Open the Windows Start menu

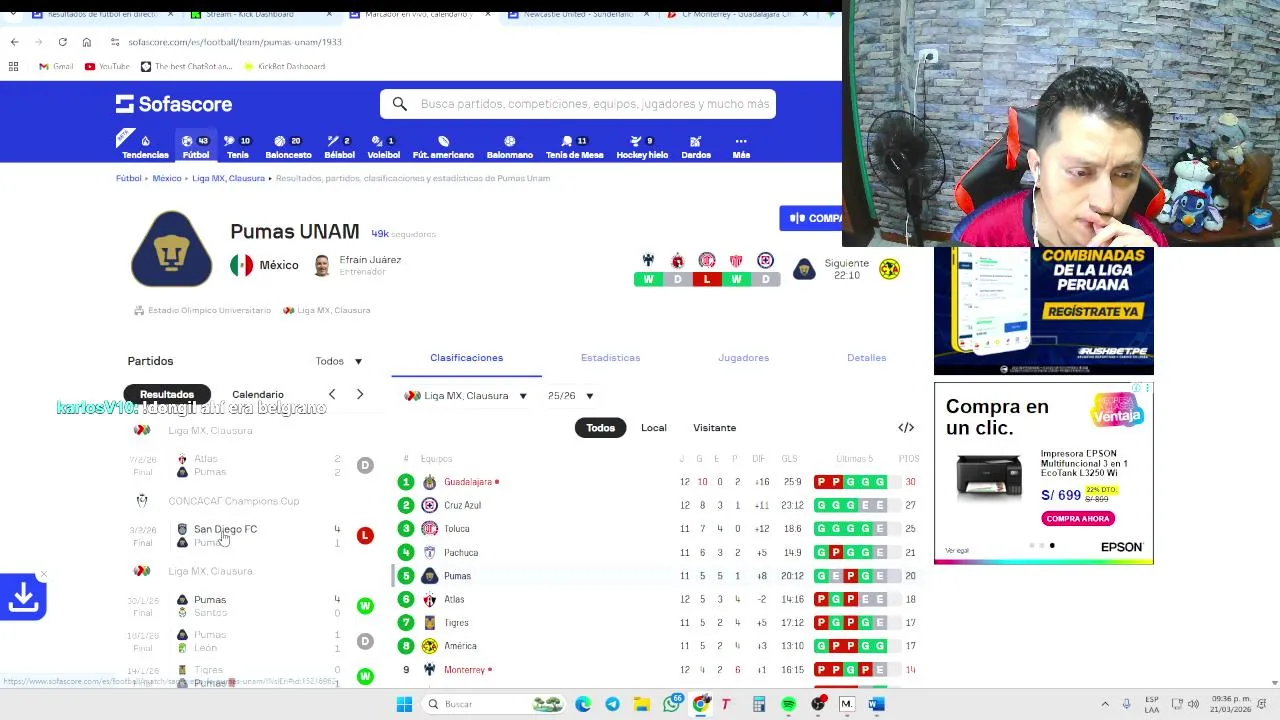404,704
